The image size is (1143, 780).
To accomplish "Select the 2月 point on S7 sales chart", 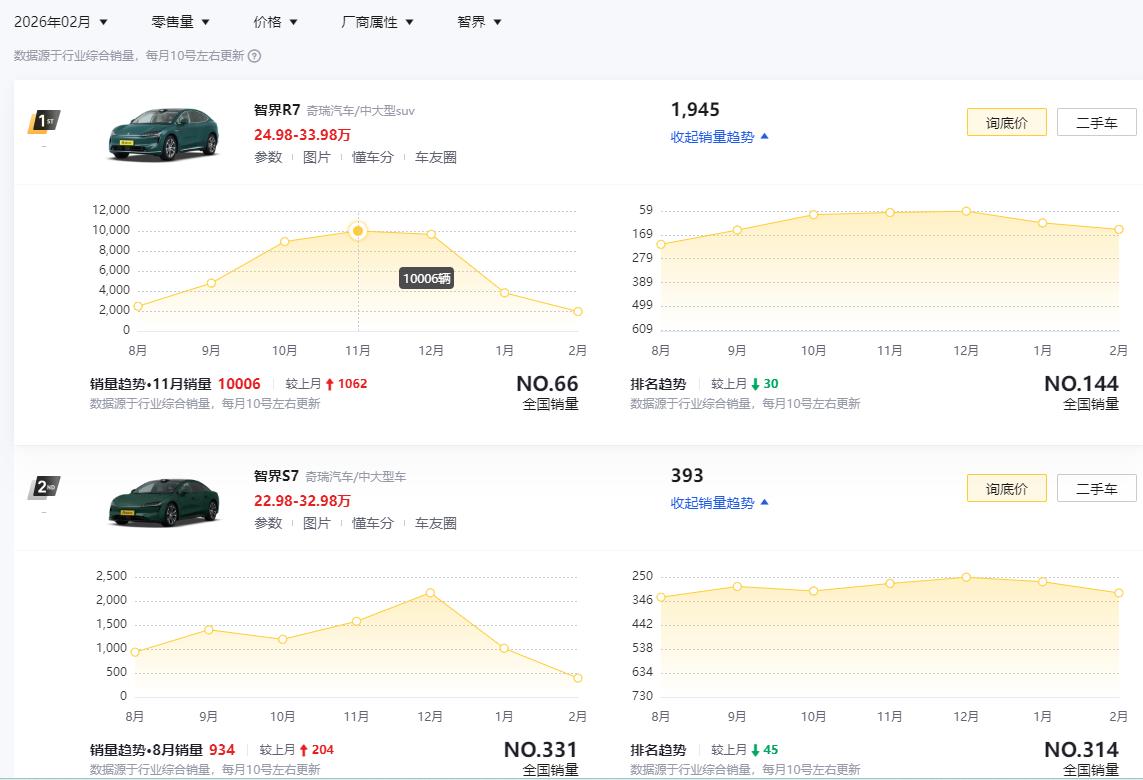I will coord(578,678).
